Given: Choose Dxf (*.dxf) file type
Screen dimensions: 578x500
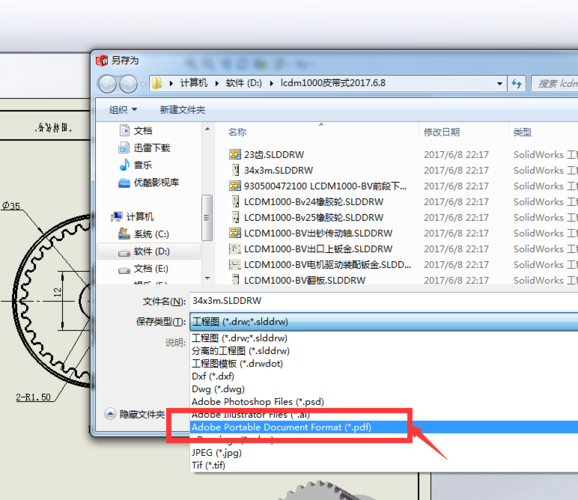Looking at the screenshot, I should tap(384, 376).
